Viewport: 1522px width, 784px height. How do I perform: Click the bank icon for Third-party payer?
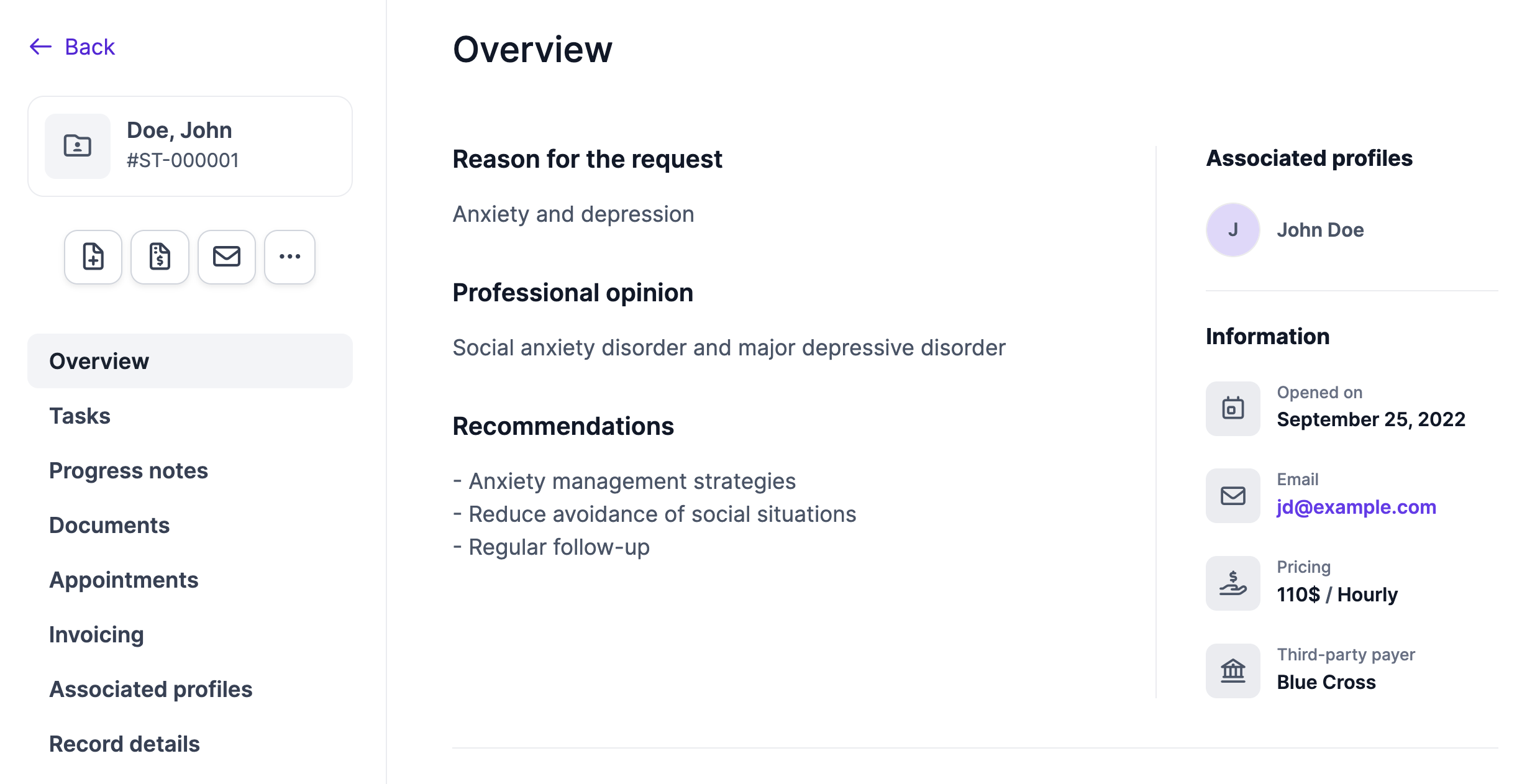pos(1233,671)
